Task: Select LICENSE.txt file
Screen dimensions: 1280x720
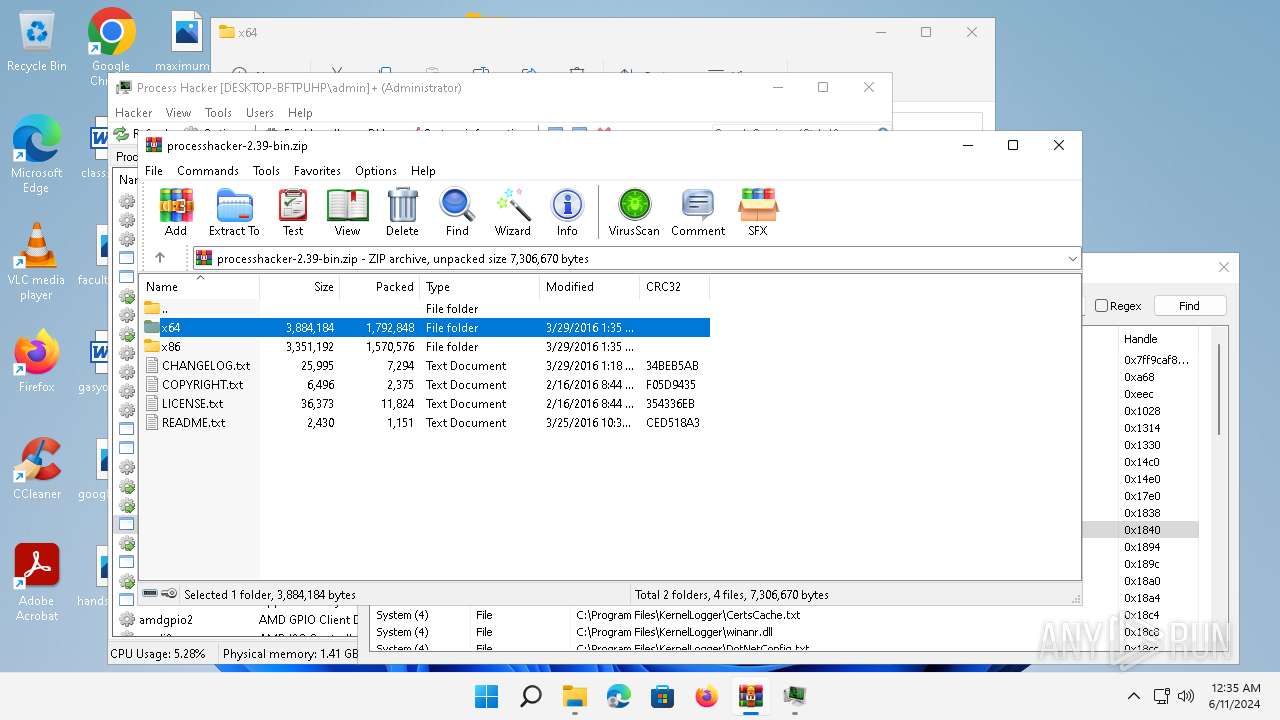Action: tap(424, 404)
